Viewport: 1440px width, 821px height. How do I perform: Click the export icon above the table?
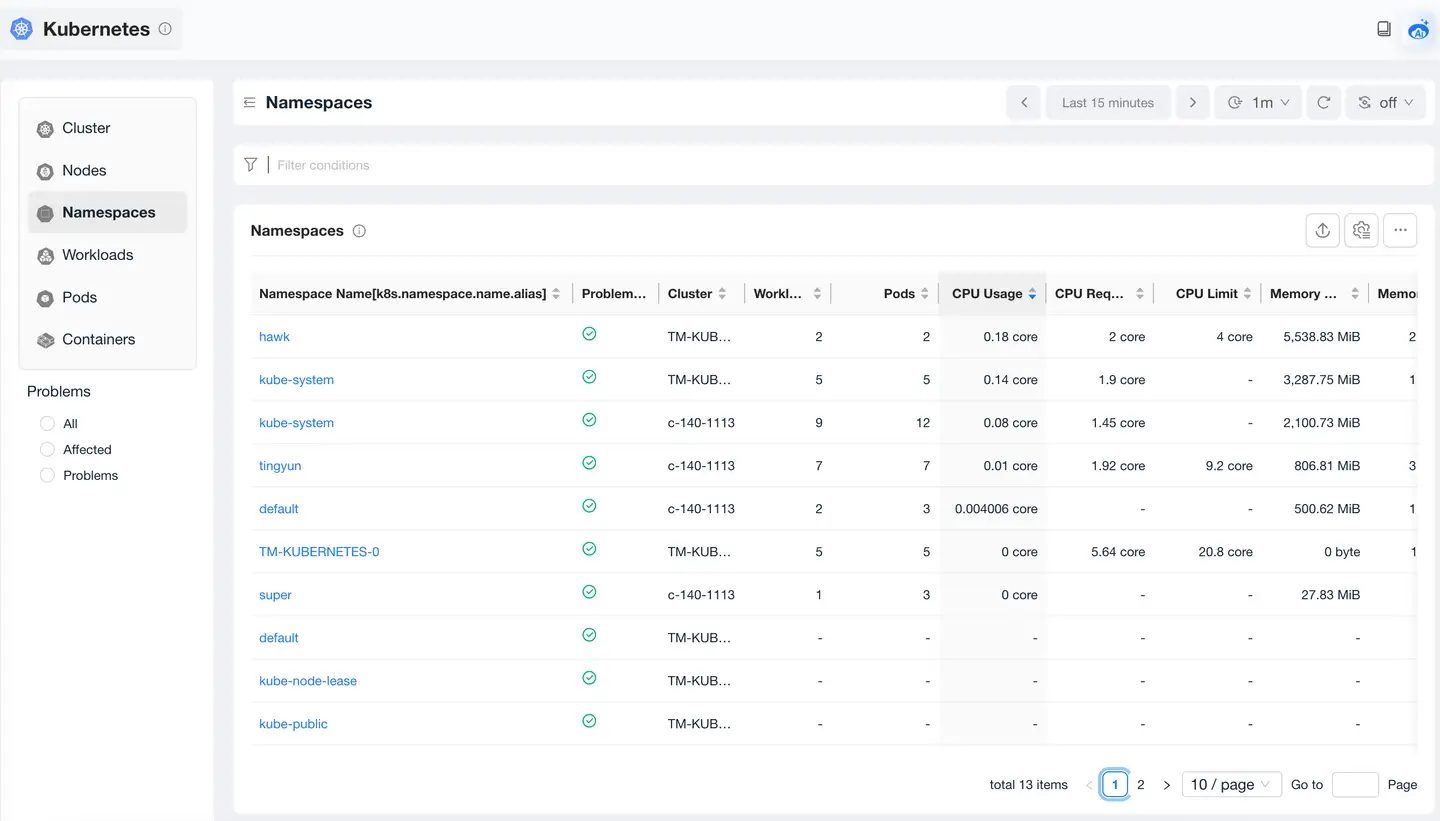click(1322, 230)
